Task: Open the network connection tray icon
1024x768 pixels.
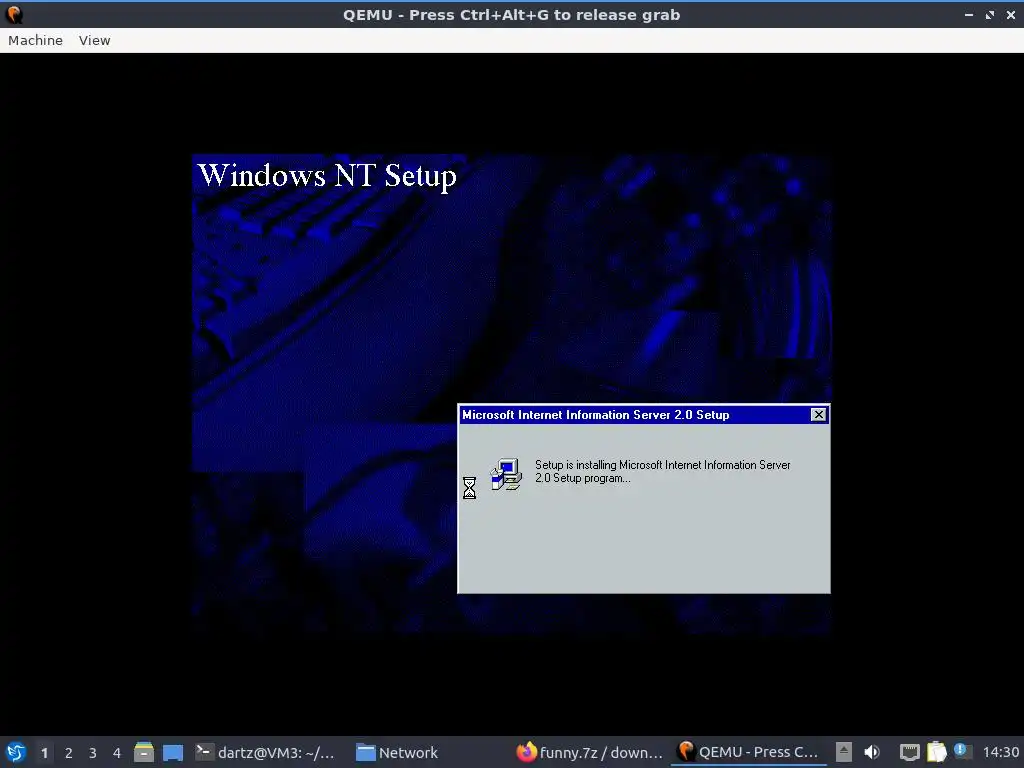Action: (x=909, y=752)
